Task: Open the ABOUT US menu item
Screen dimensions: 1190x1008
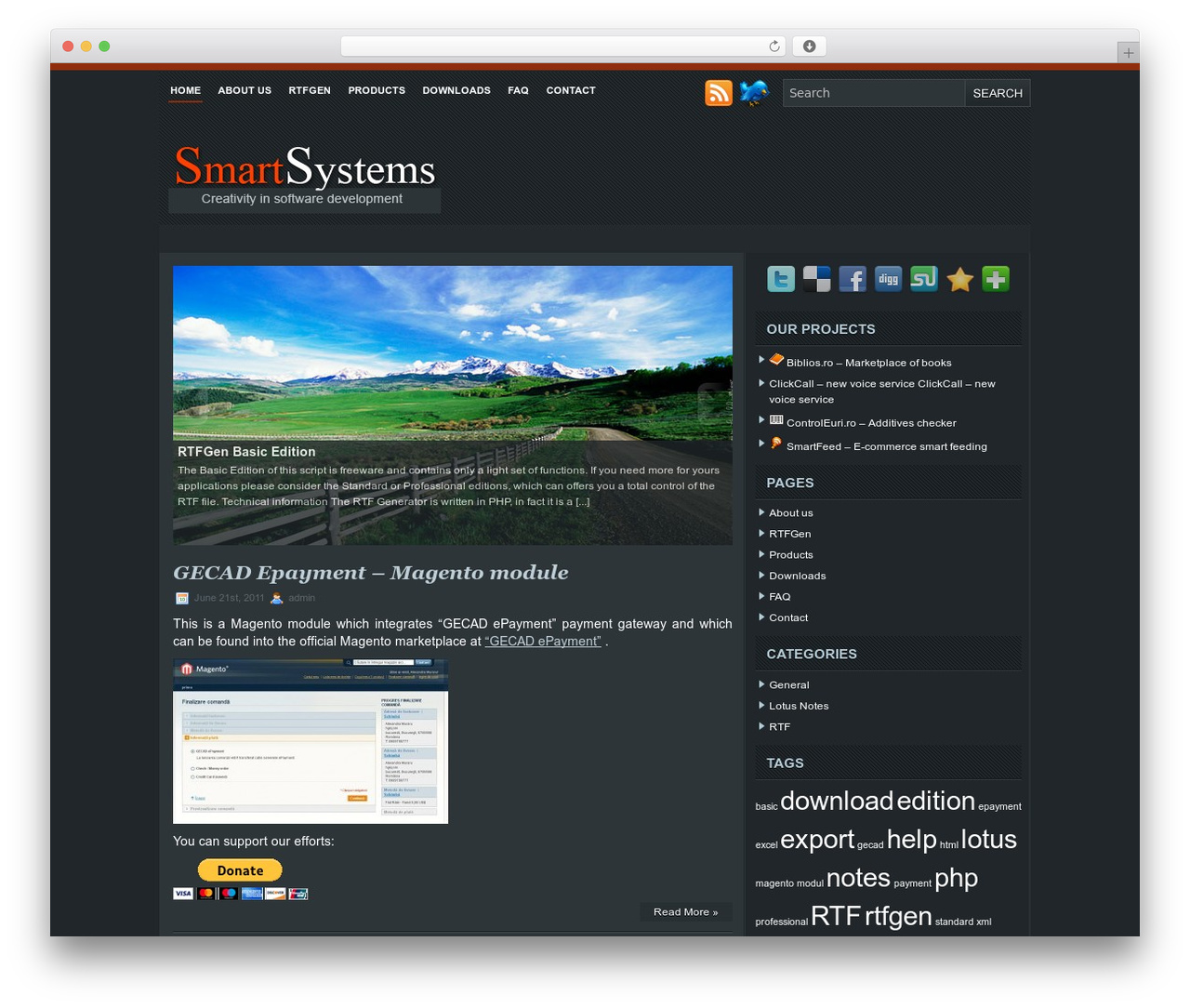Action: click(x=245, y=90)
